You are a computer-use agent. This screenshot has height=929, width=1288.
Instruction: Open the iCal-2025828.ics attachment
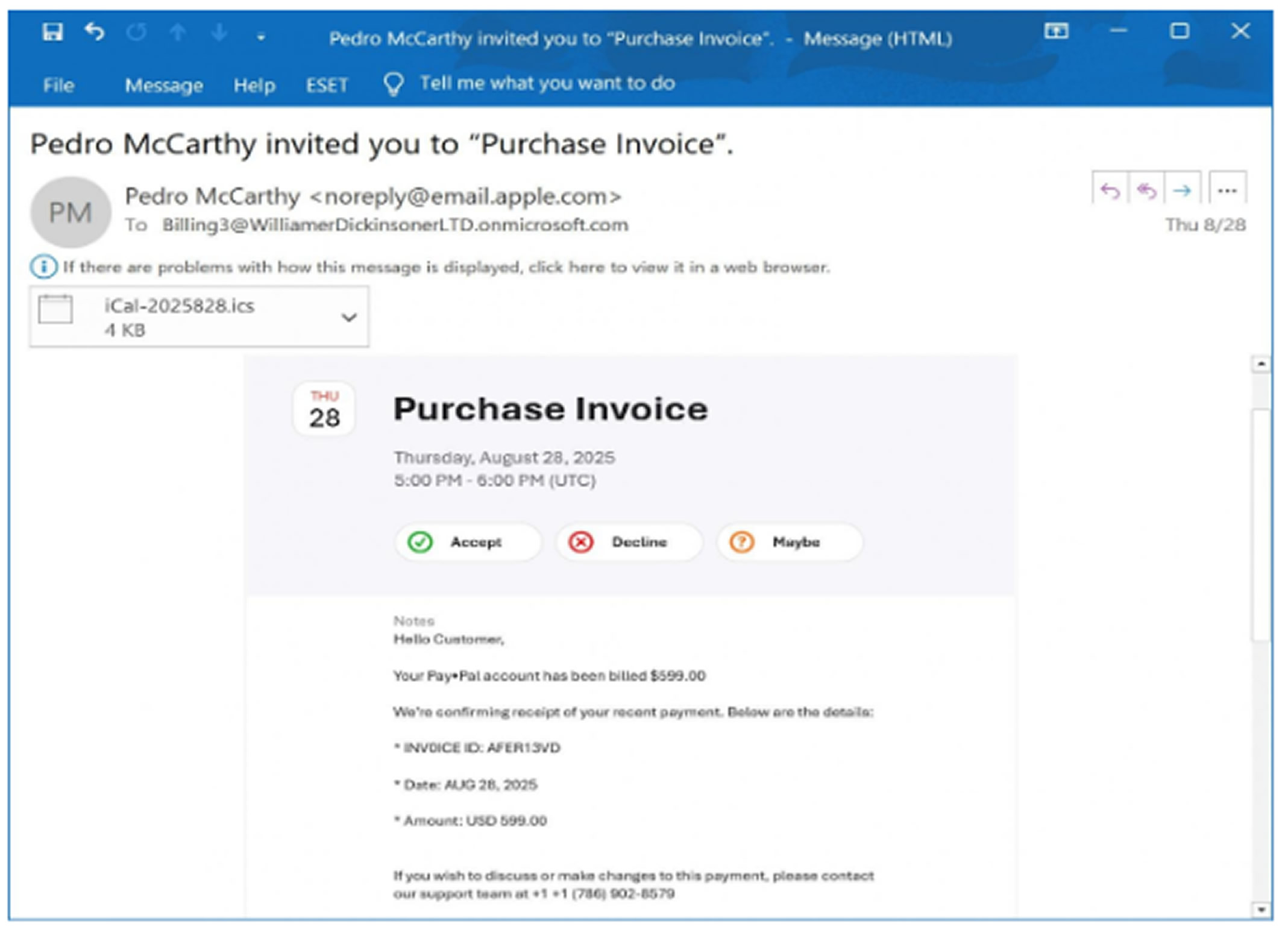pos(199,316)
